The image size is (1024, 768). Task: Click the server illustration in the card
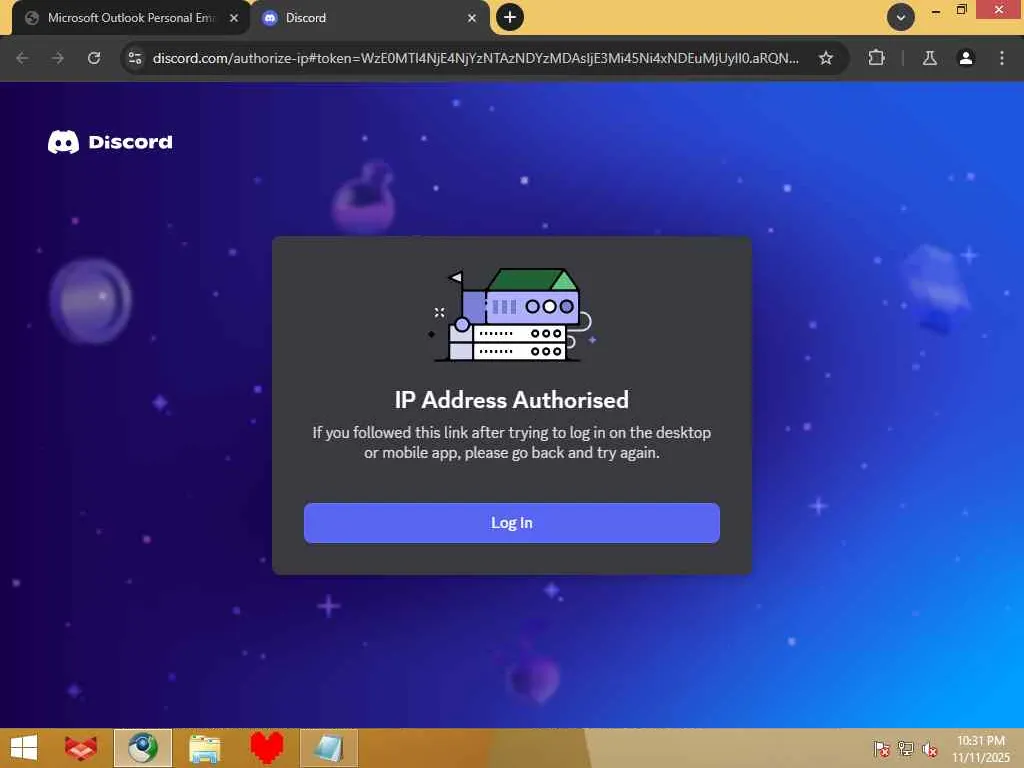tap(512, 315)
